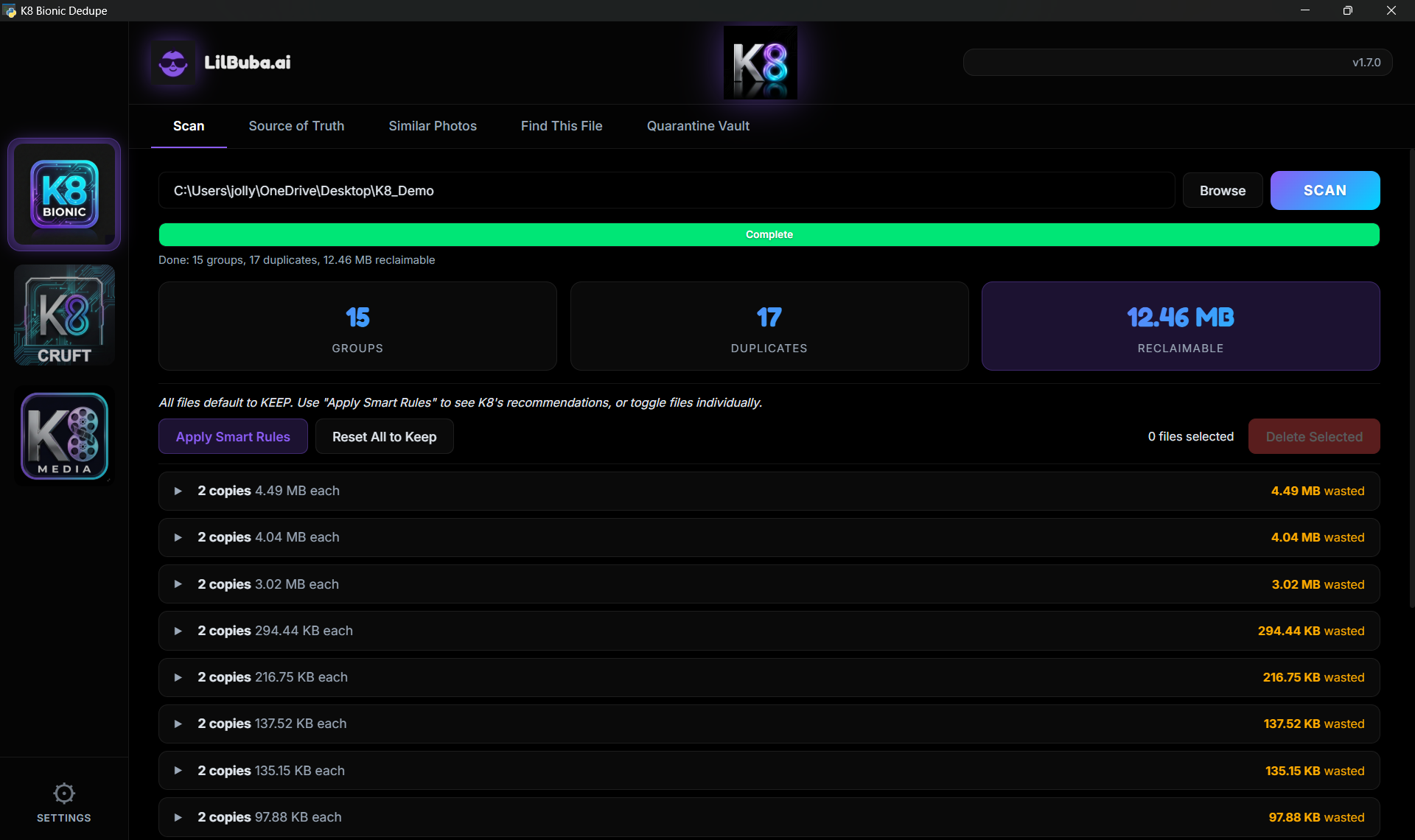Click the SCAN button
Screen dimensions: 1415x840
coord(1324,191)
